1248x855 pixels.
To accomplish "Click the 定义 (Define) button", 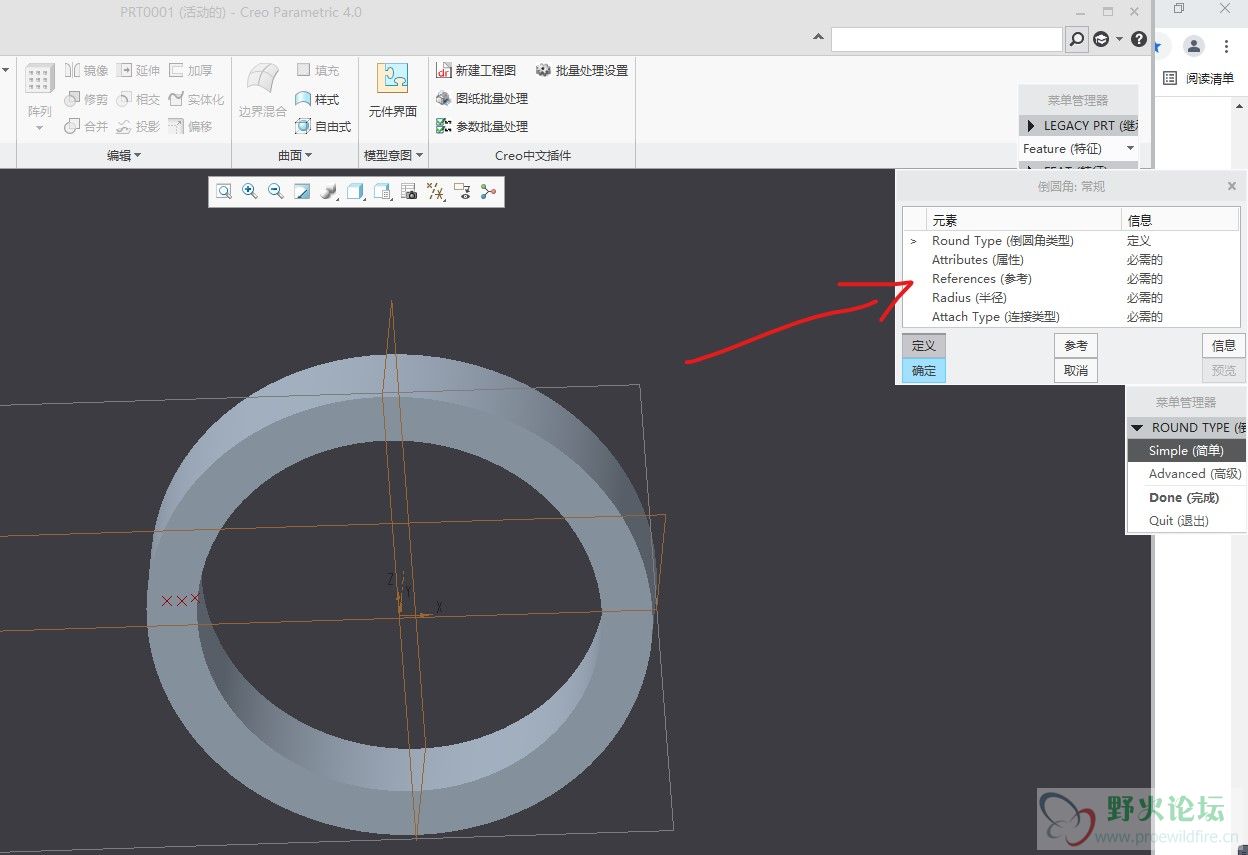I will [x=923, y=346].
